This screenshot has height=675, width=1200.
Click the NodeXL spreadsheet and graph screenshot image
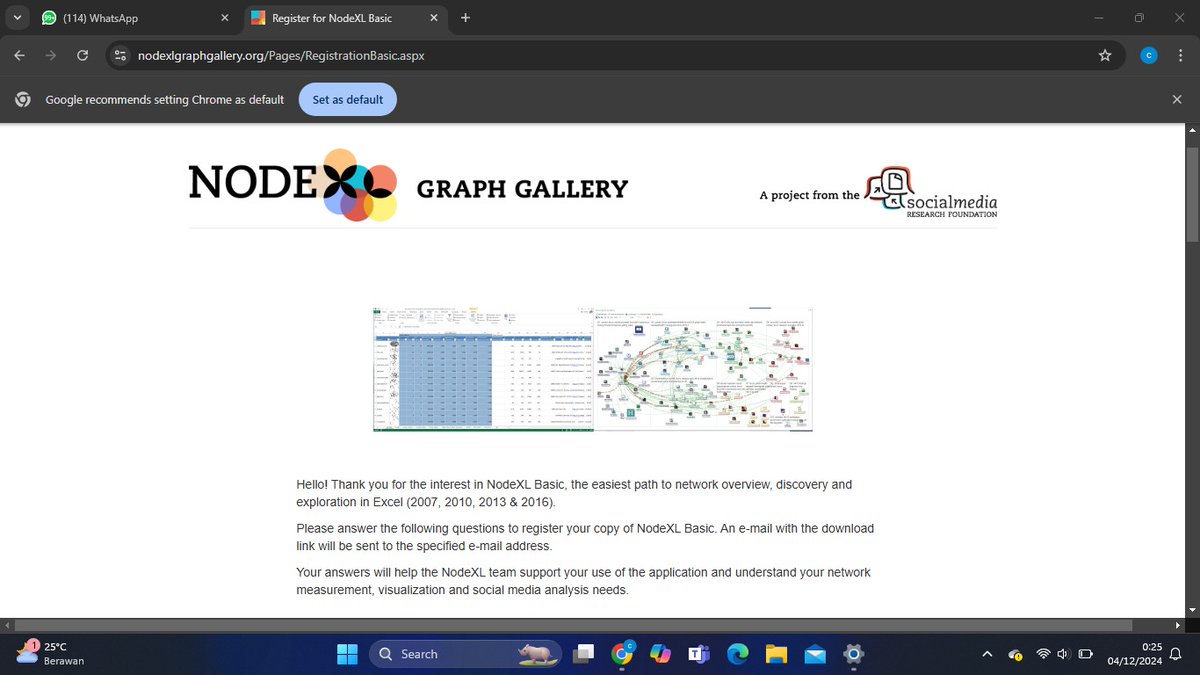[592, 371]
